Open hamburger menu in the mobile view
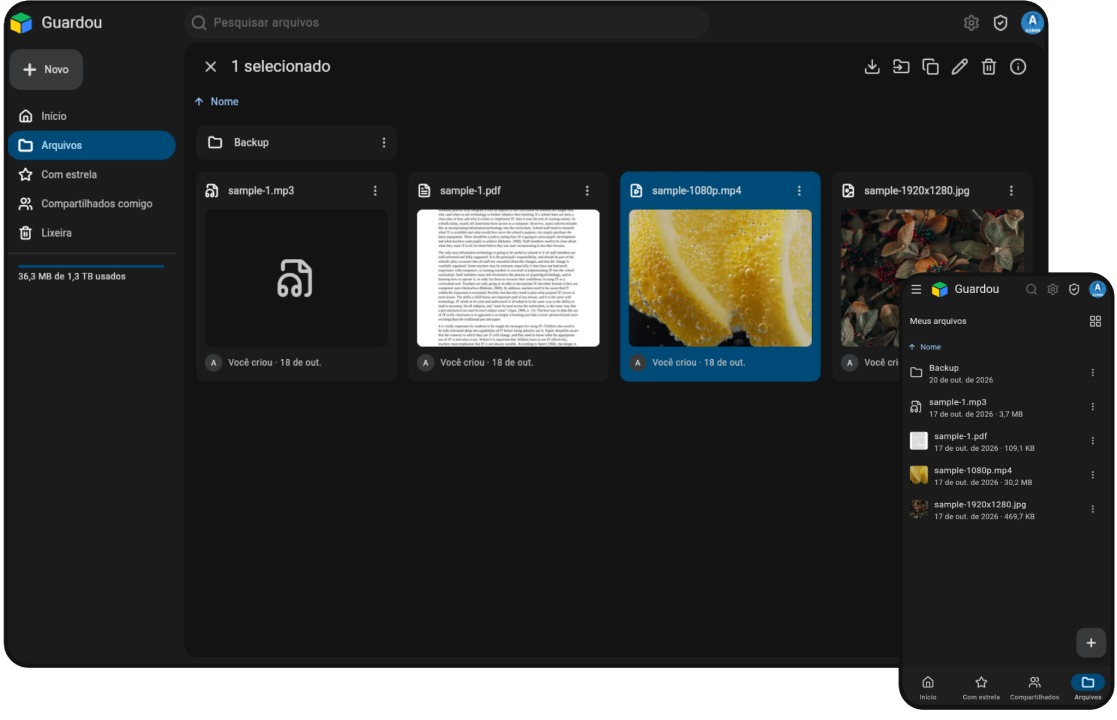The image size is (1117, 720). (x=916, y=289)
